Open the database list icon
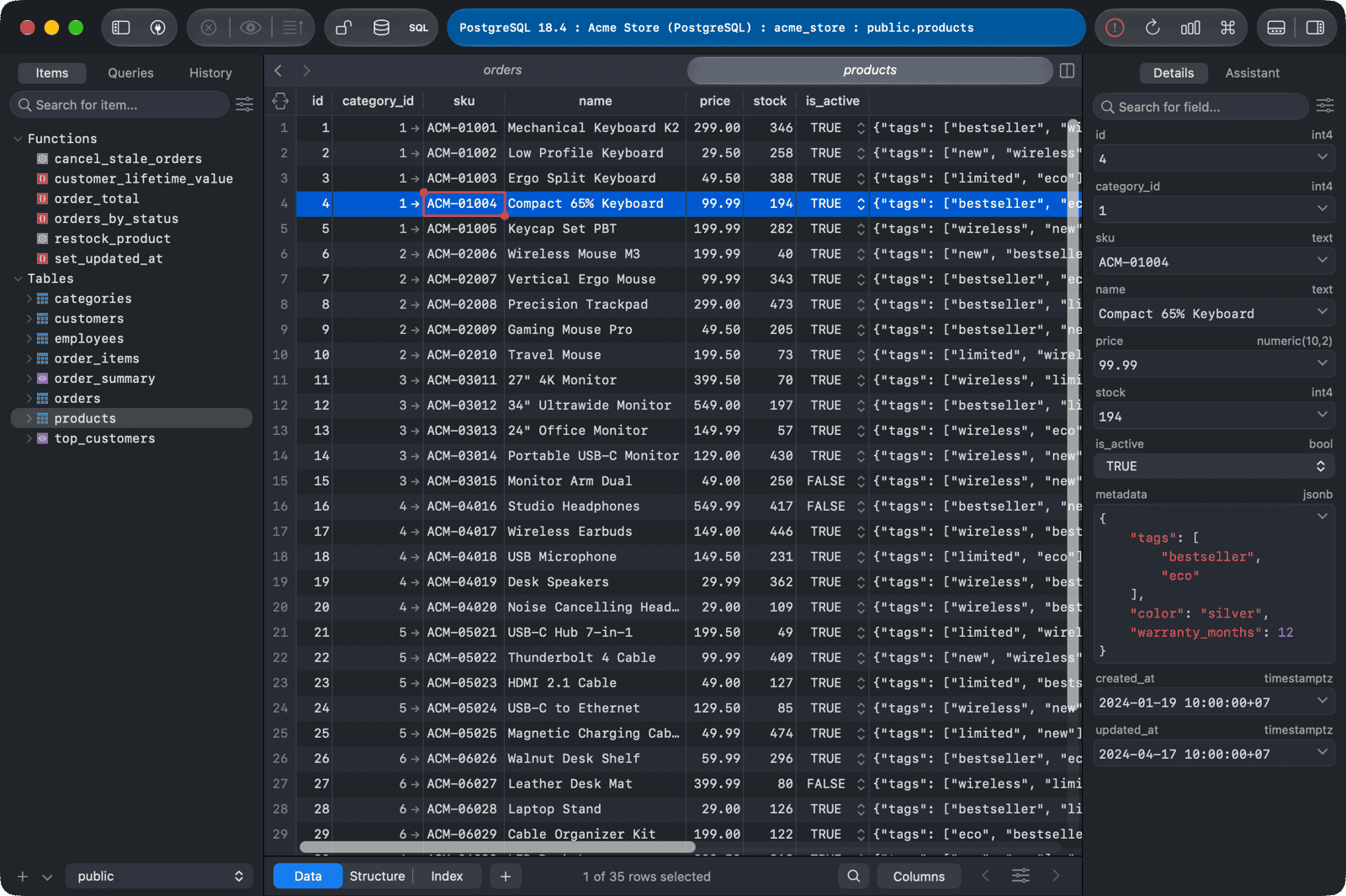Viewport: 1346px width, 896px height. 381,28
